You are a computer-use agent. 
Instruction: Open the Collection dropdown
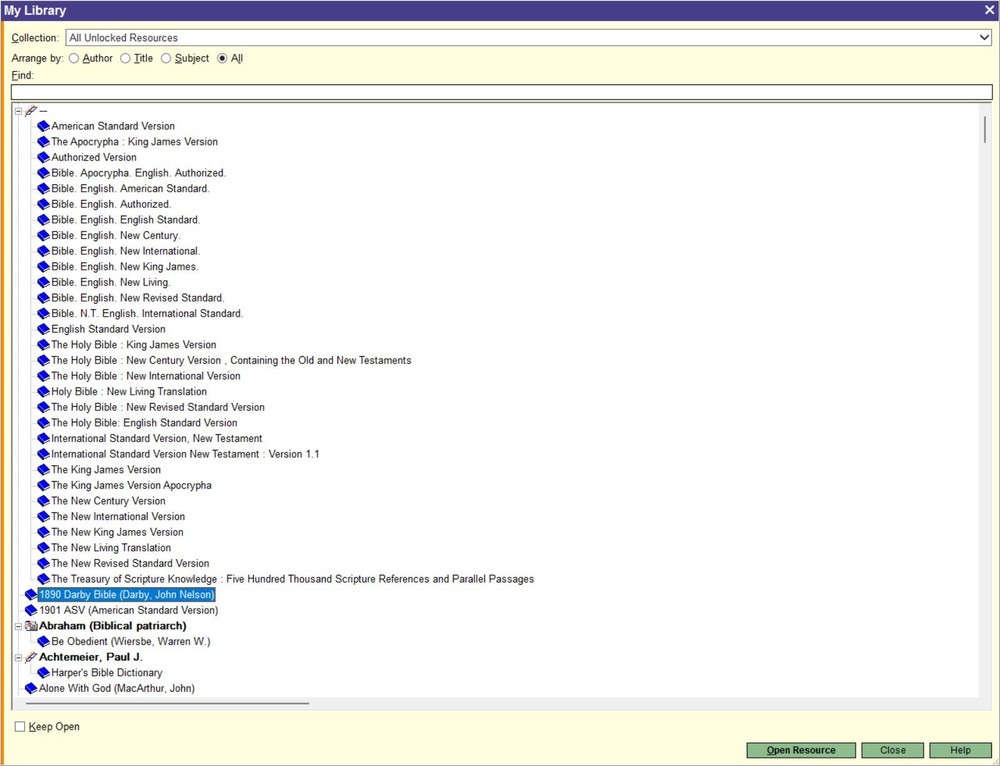point(984,38)
